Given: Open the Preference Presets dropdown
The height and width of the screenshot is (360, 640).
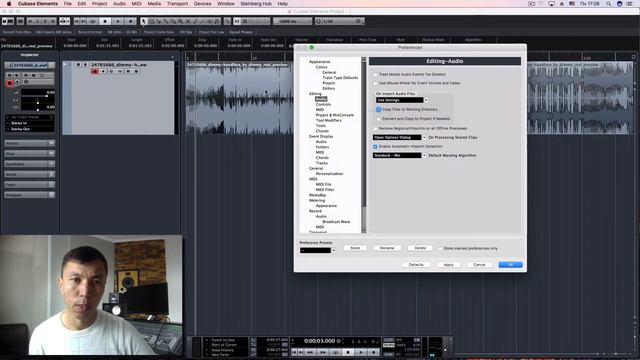Looking at the screenshot, I should click(x=318, y=250).
